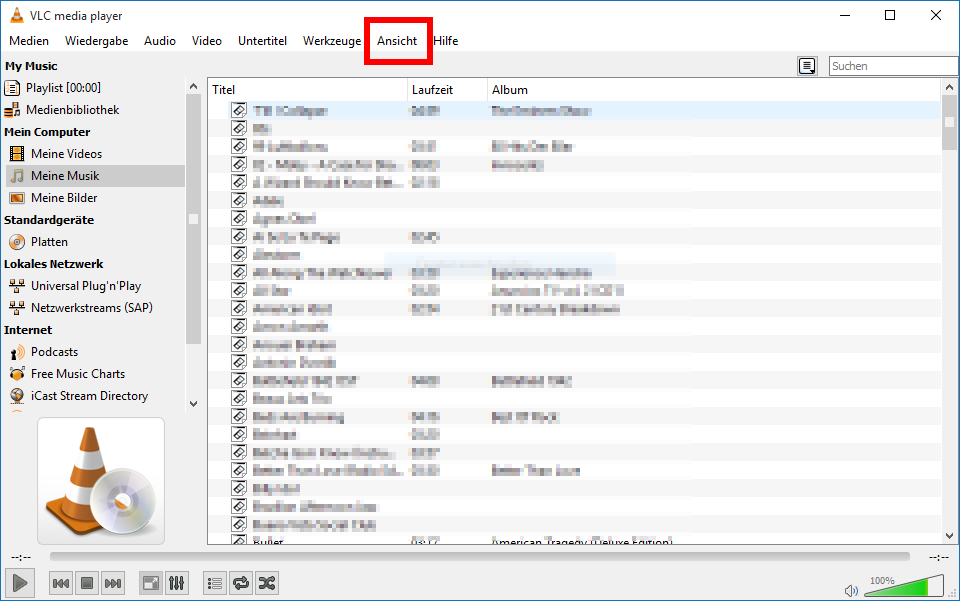This screenshot has width=960, height=601.
Task: Click the previous track button
Action: (61, 583)
